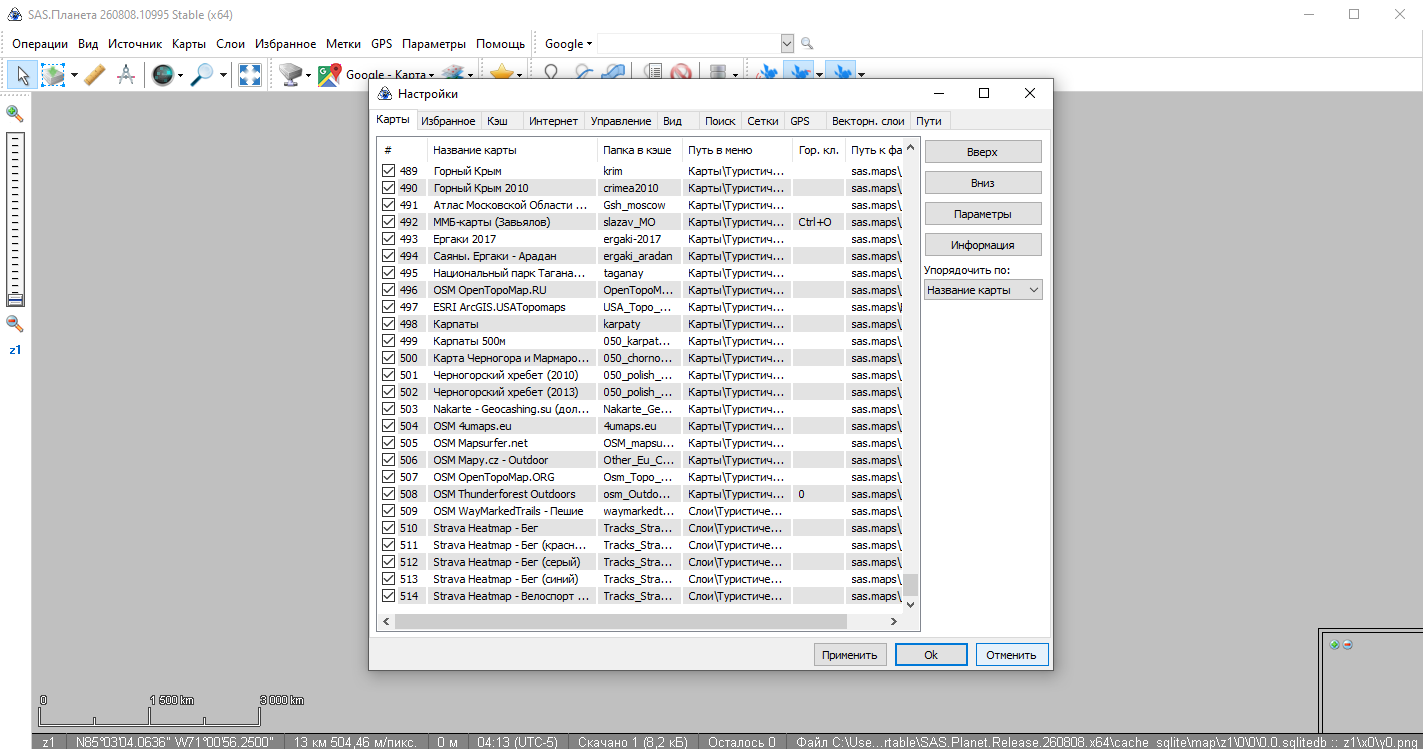Click the 'Папка в кэше' column header

pyautogui.click(x=640, y=150)
